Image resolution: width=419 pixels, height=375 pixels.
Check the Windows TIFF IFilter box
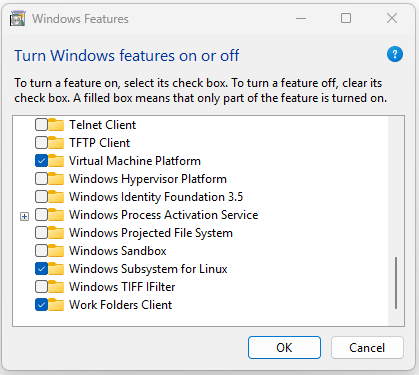pos(41,287)
